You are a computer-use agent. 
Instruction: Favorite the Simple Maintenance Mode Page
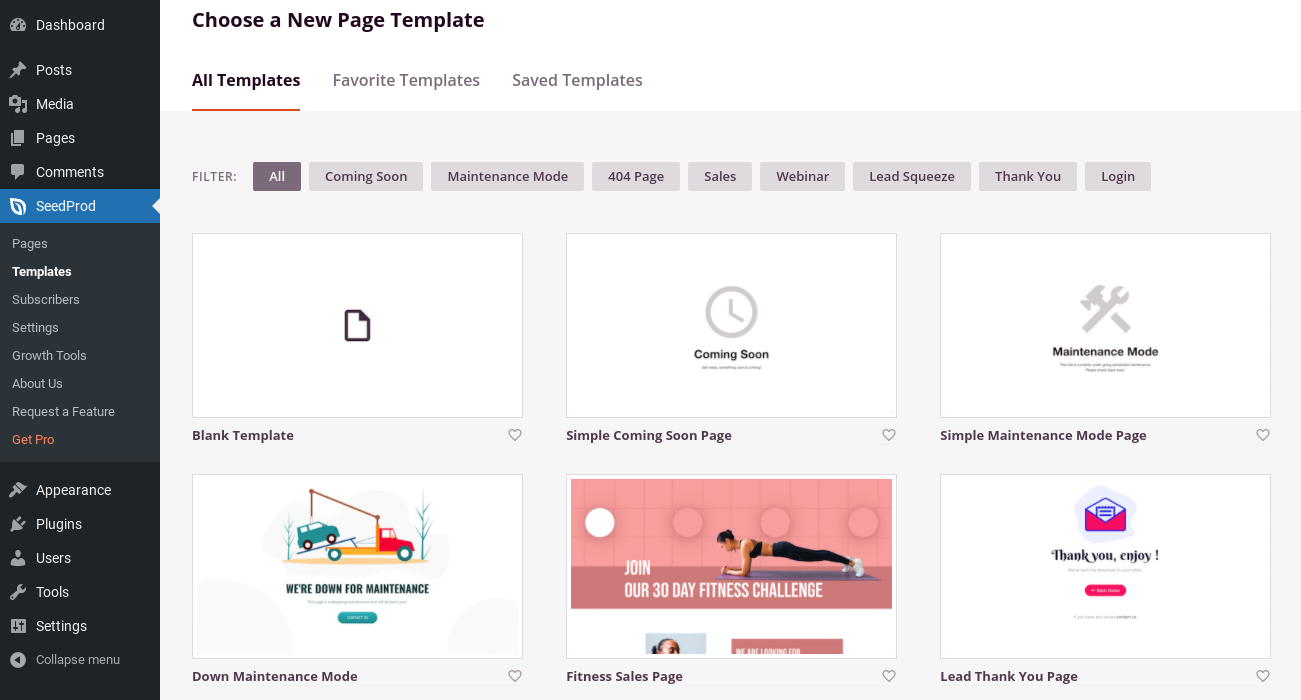click(x=1263, y=435)
